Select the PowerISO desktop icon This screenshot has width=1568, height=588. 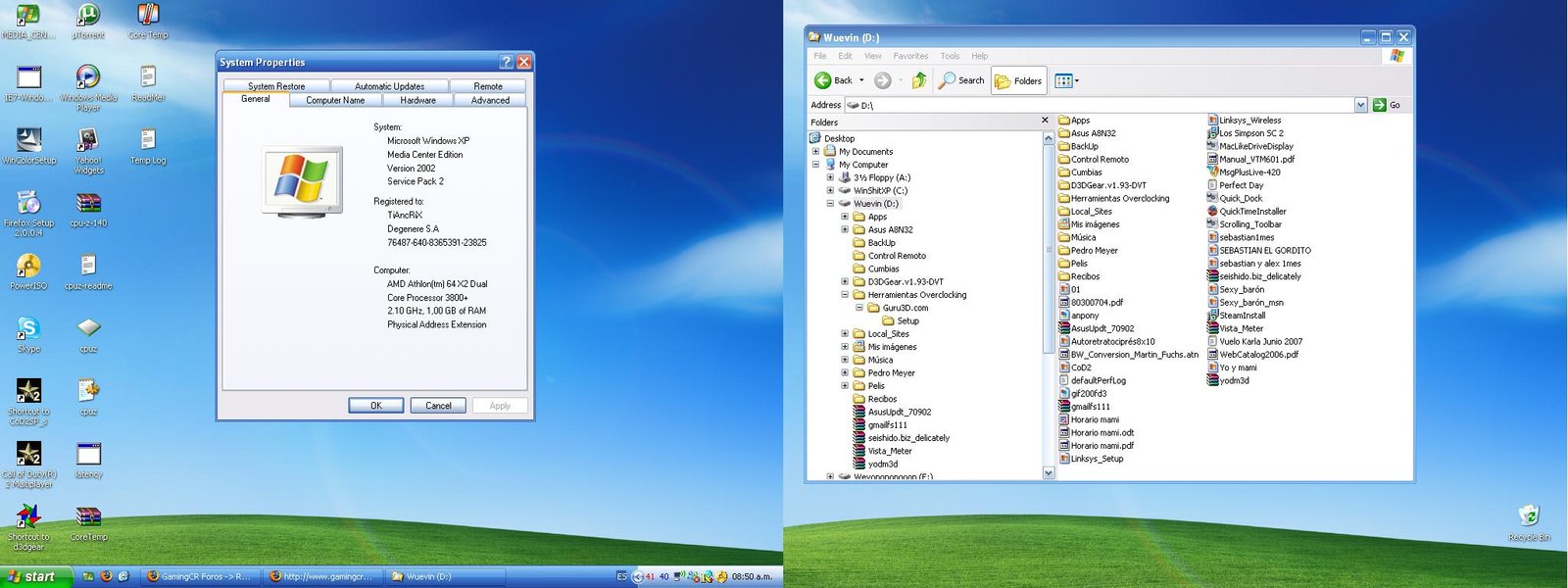click(29, 271)
